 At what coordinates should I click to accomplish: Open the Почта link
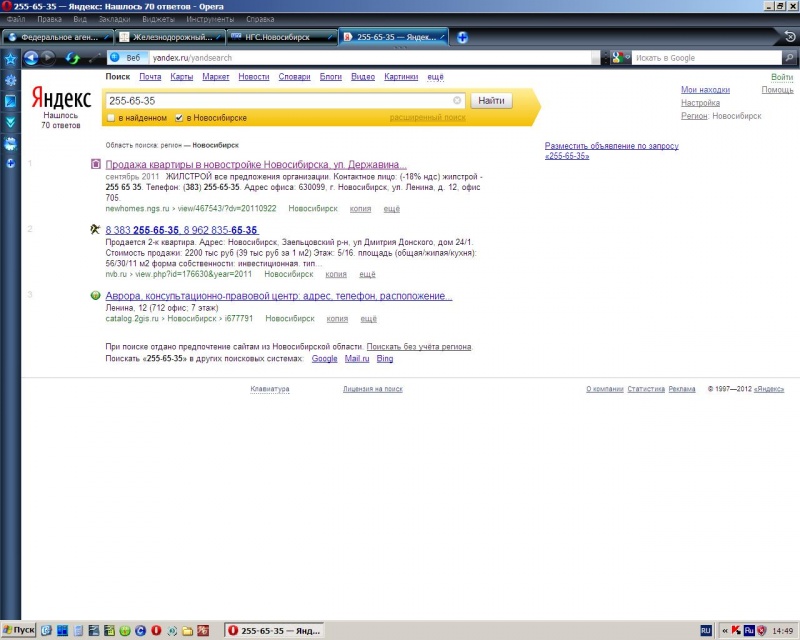[150, 77]
